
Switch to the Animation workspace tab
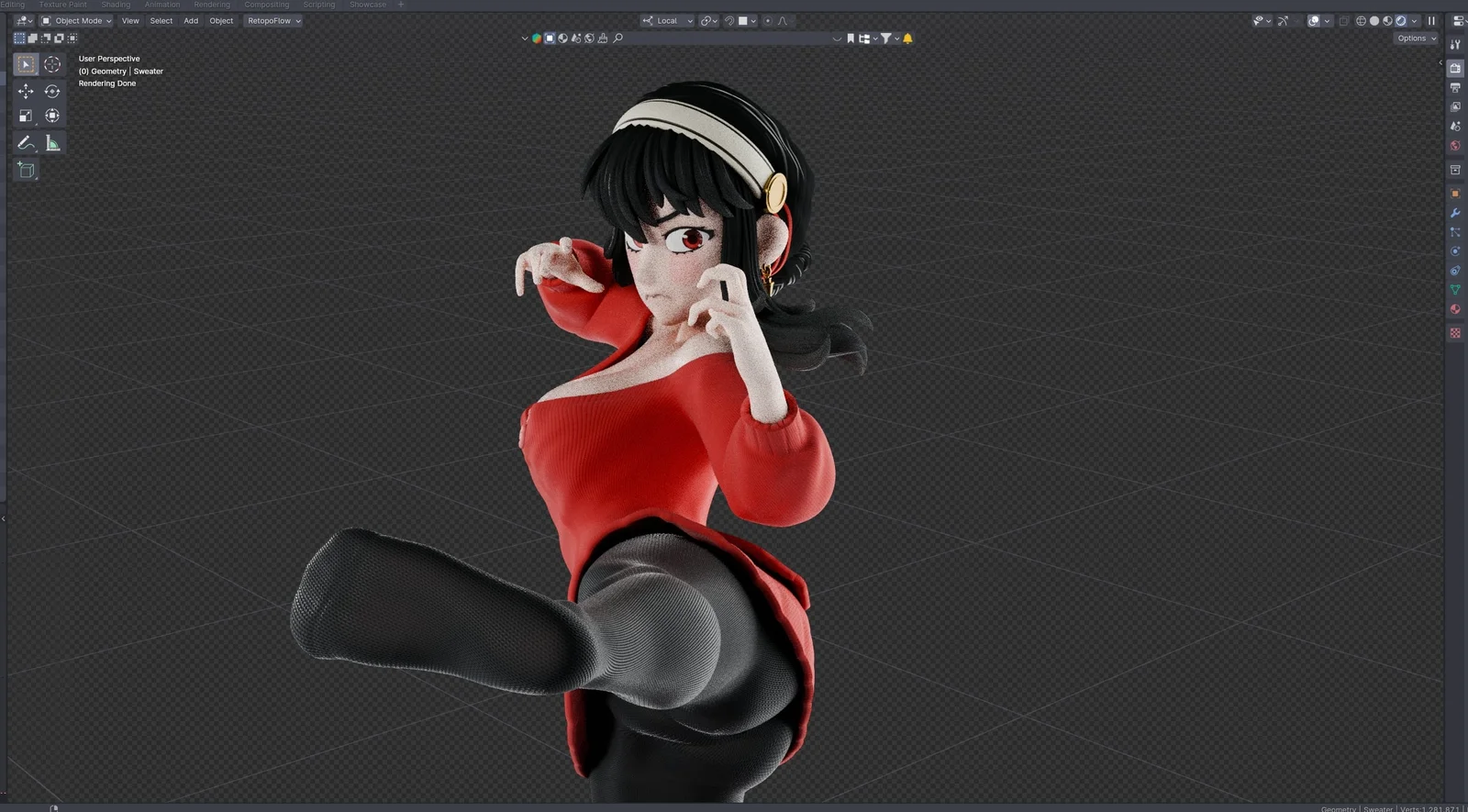click(162, 5)
